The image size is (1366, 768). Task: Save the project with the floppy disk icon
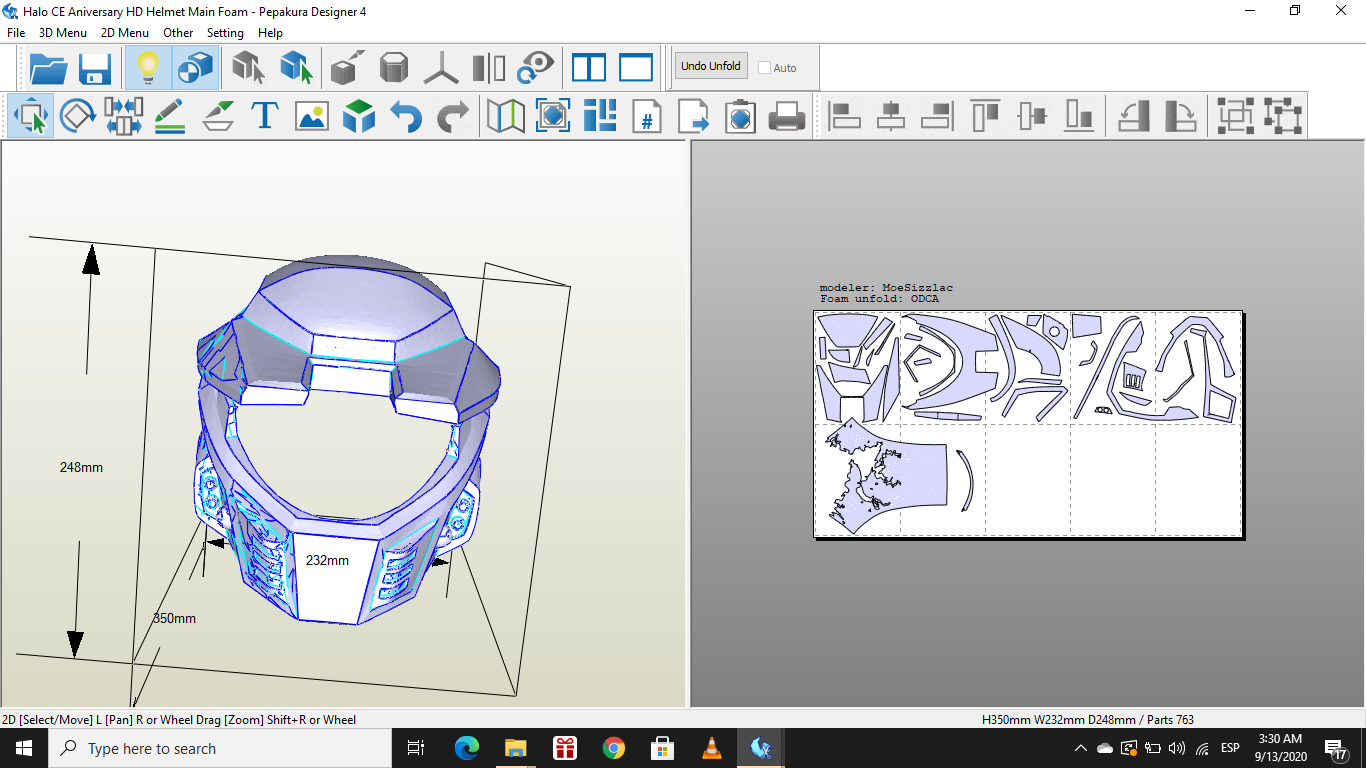click(95, 68)
